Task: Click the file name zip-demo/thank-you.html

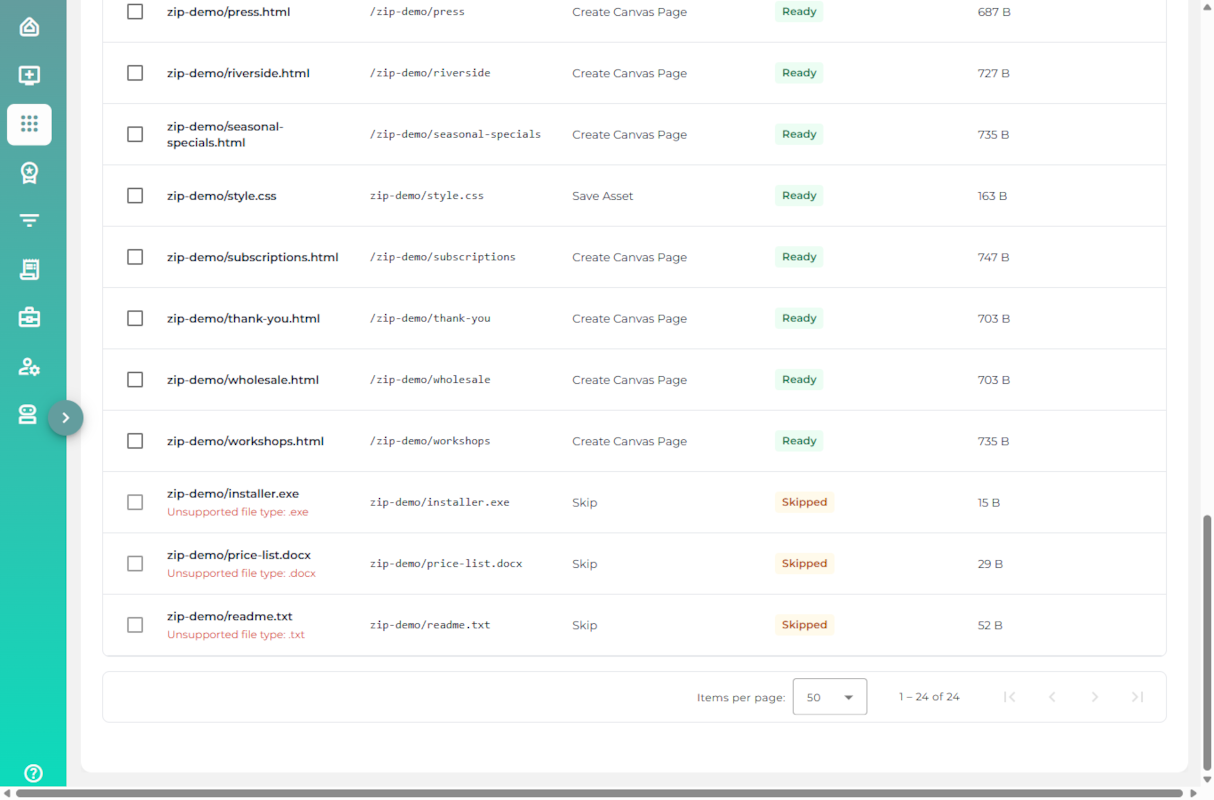Action: (x=244, y=318)
